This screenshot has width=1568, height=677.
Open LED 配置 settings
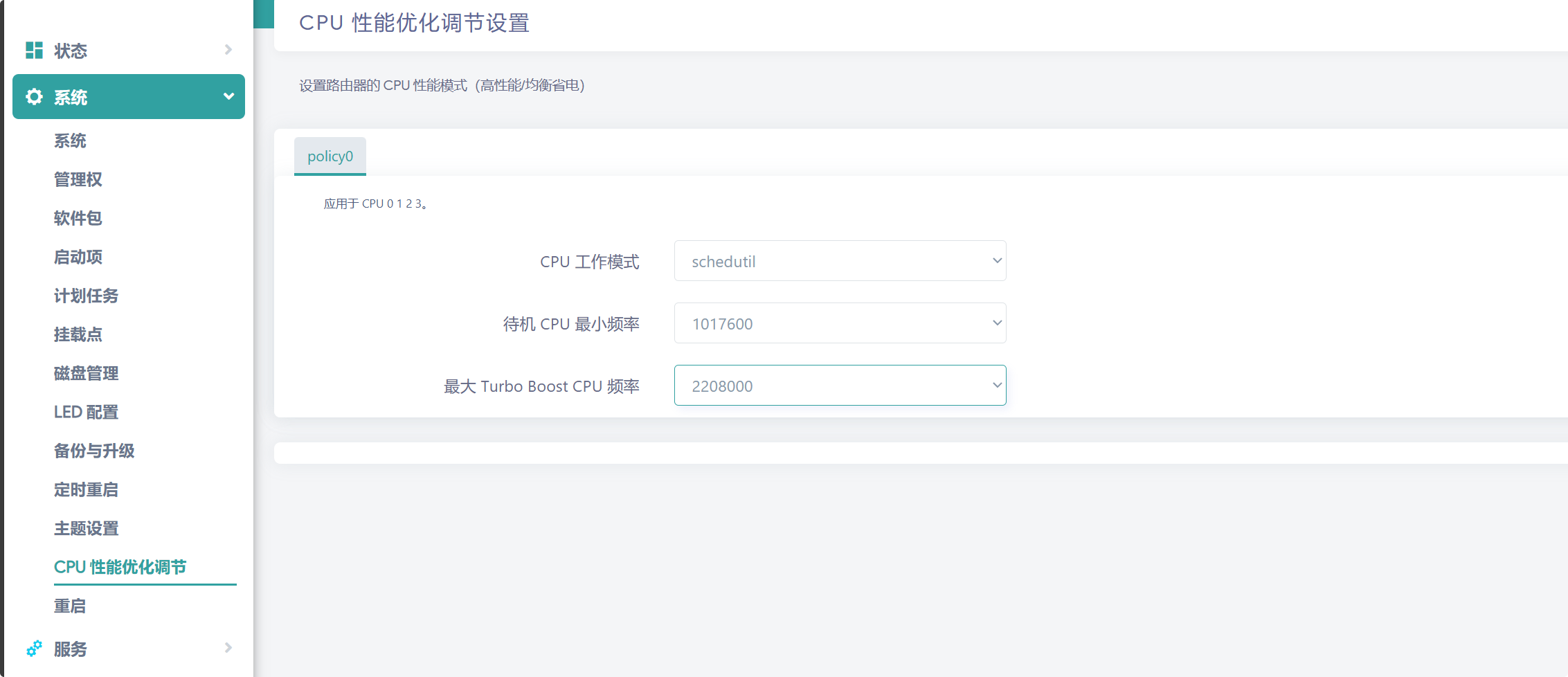tap(86, 413)
